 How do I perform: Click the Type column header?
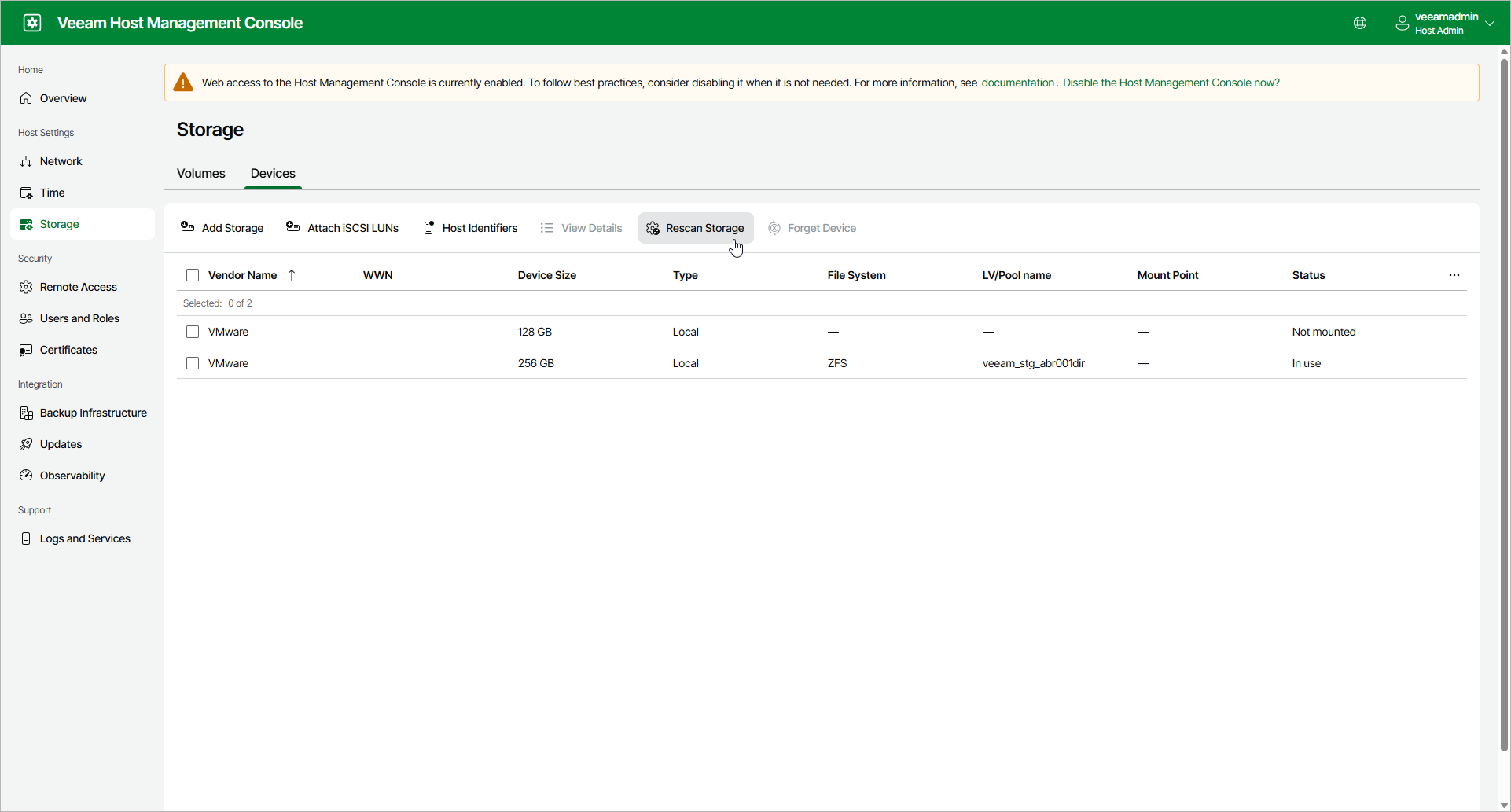tap(686, 275)
